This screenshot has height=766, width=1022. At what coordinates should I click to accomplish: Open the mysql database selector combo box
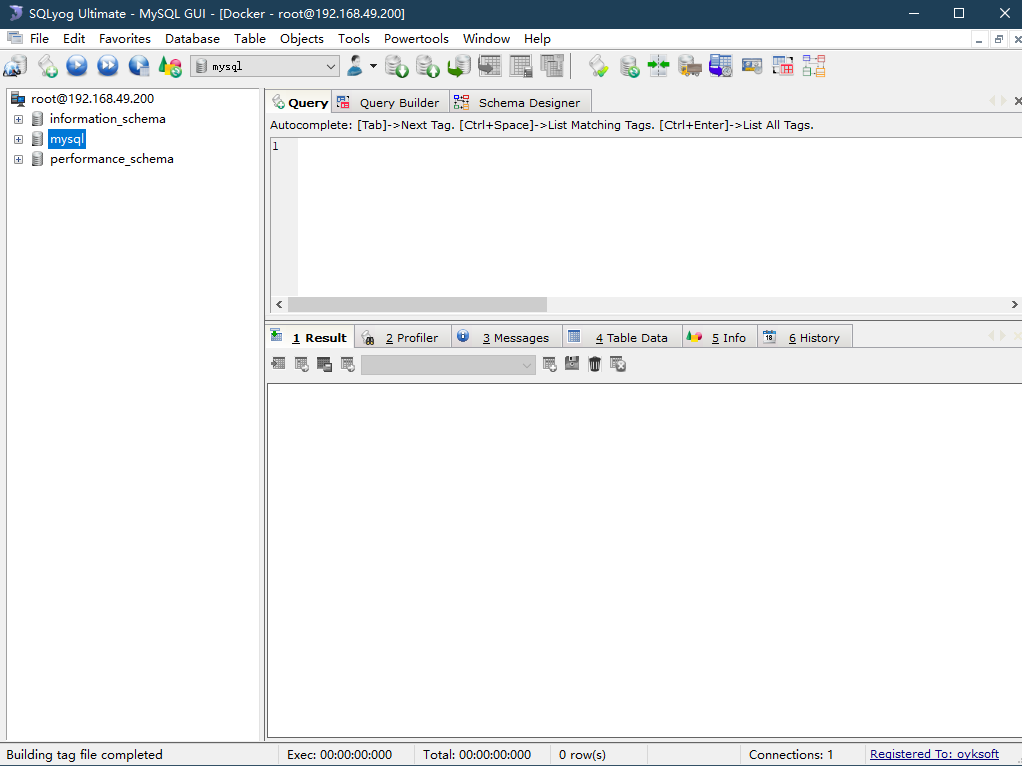[265, 66]
